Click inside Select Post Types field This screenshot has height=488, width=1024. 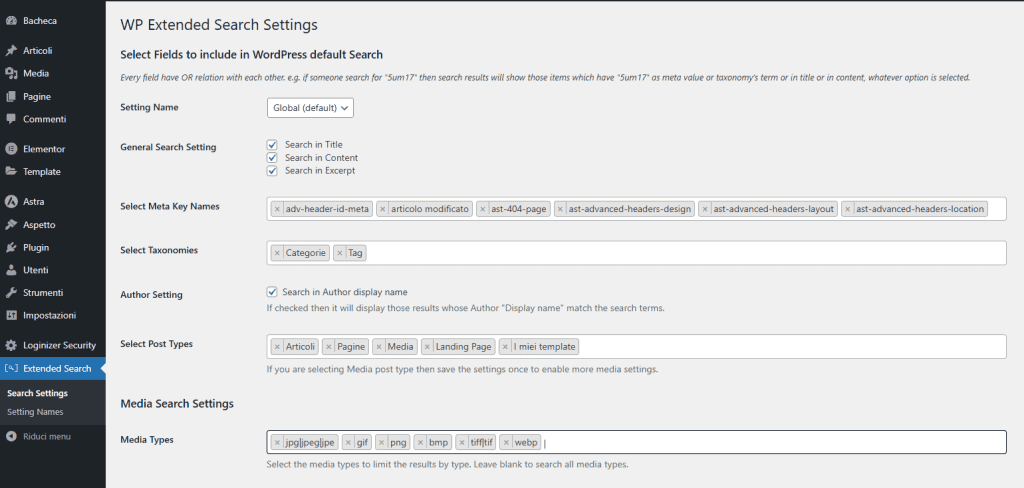(x=636, y=347)
